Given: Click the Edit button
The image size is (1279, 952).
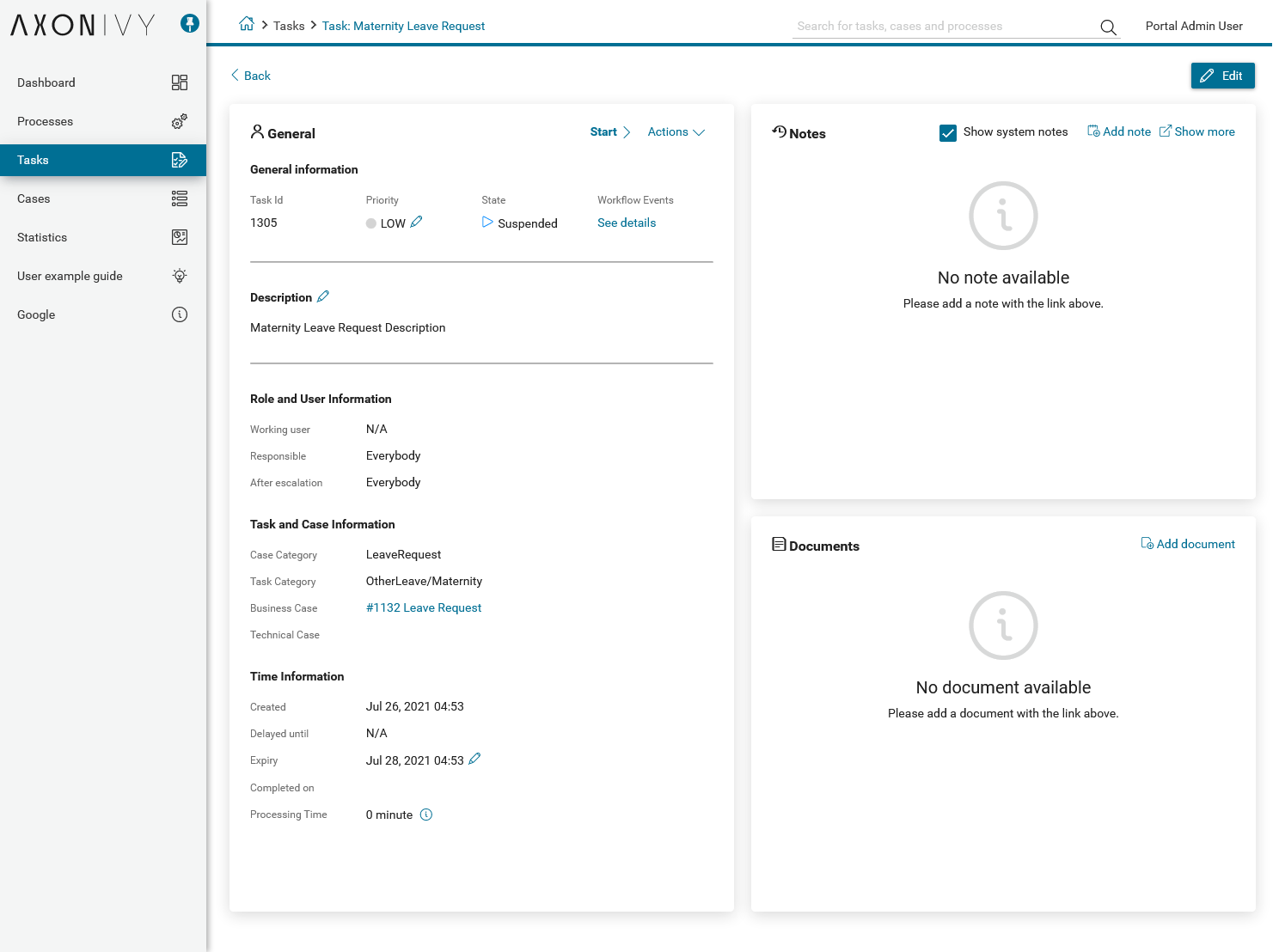Looking at the screenshot, I should [x=1222, y=76].
